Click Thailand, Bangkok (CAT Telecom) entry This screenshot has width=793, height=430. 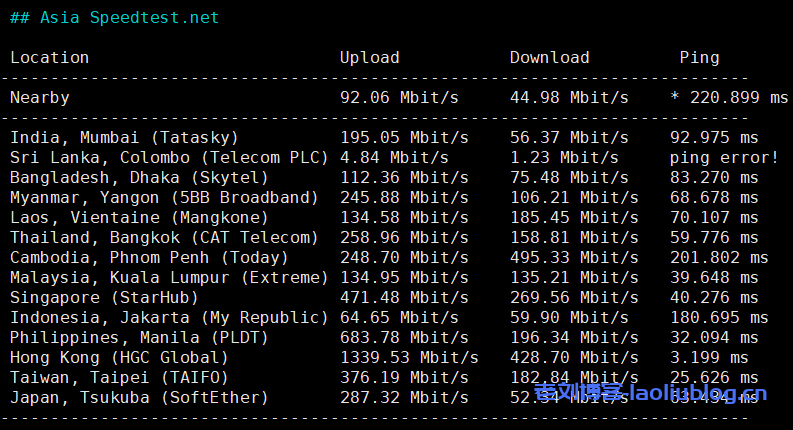[x=164, y=238]
